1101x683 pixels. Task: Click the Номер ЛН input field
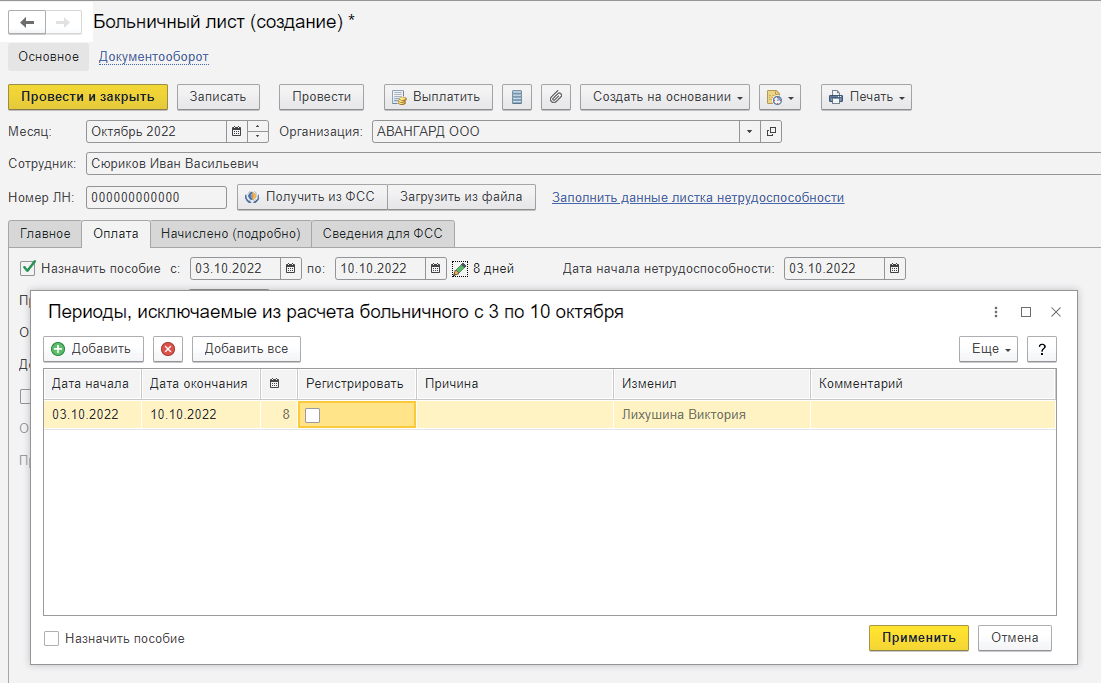[x=156, y=197]
